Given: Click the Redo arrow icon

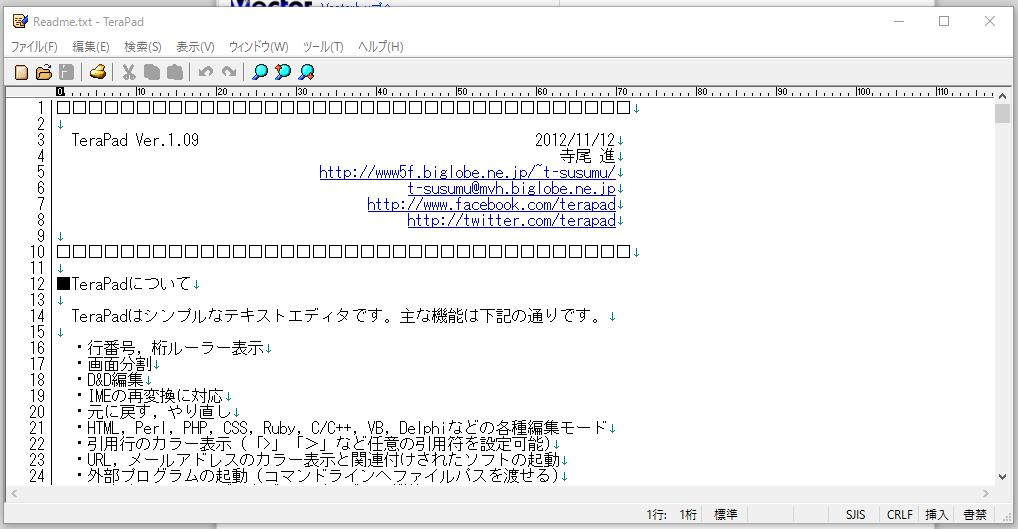Looking at the screenshot, I should click(229, 72).
